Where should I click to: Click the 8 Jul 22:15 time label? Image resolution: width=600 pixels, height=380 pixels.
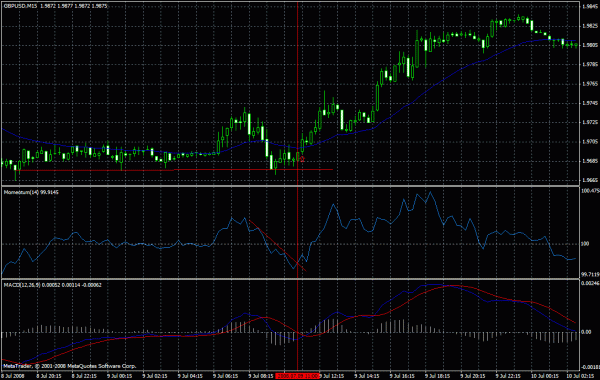pyautogui.click(x=84, y=376)
